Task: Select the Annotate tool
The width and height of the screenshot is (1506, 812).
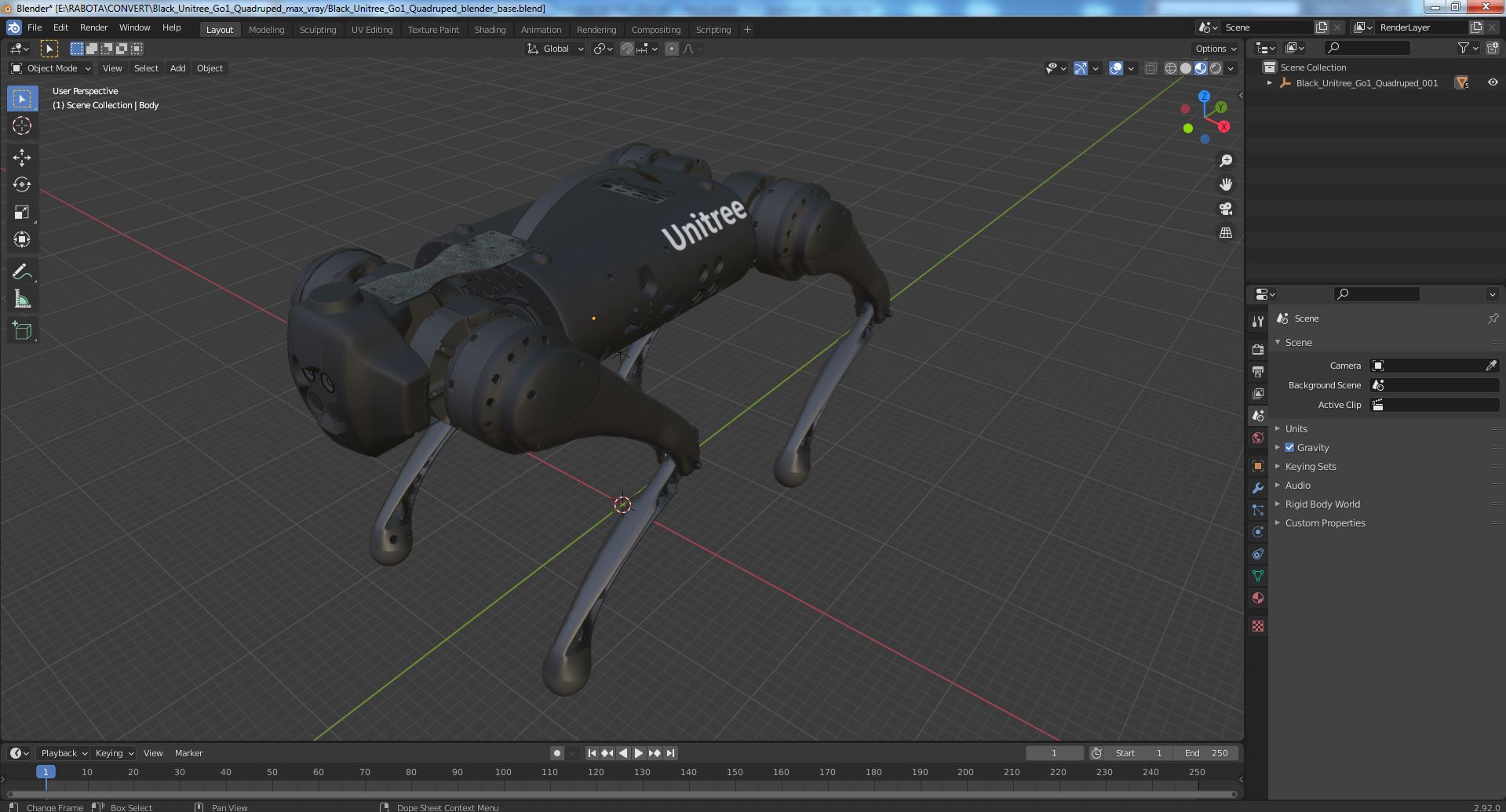Action: click(22, 271)
